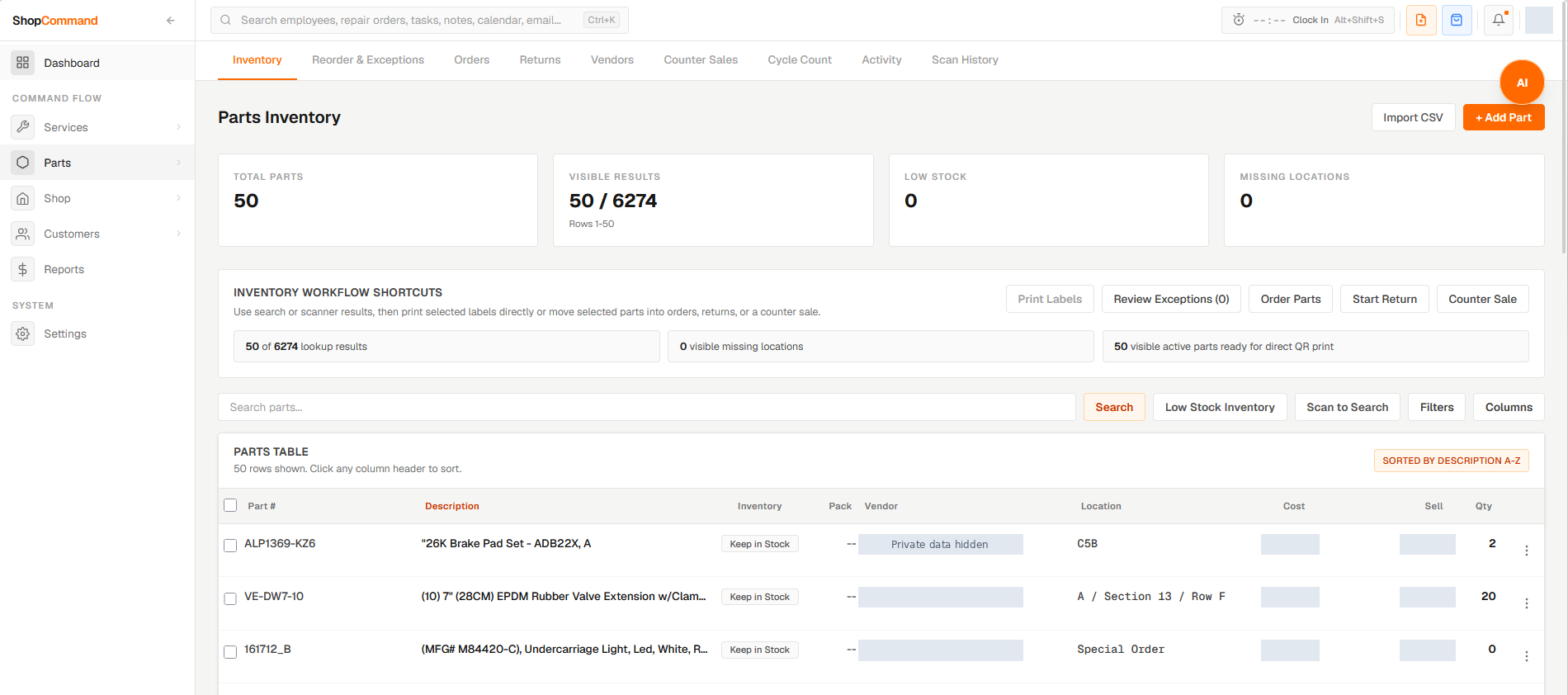The width and height of the screenshot is (1568, 695).
Task: Open Dashboard grid icon in sidebar
Action: click(x=23, y=63)
